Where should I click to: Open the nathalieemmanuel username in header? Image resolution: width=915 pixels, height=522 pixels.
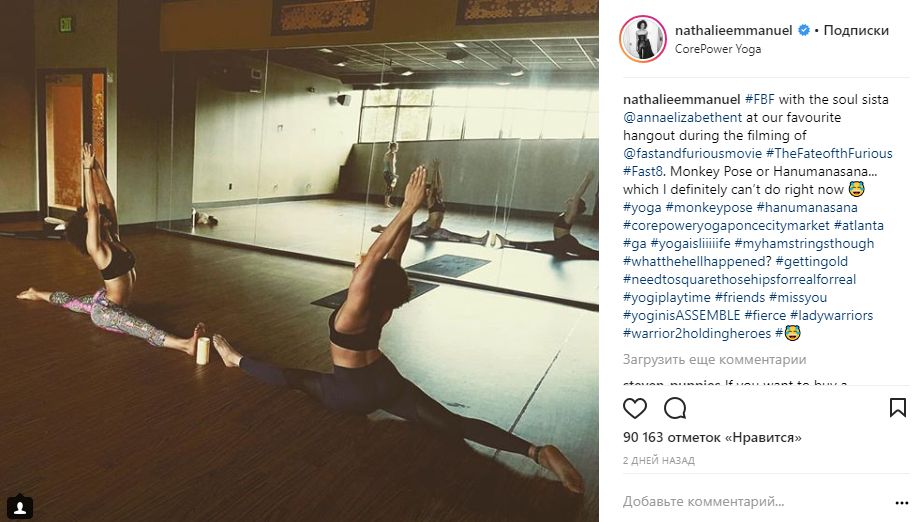pyautogui.click(x=734, y=30)
